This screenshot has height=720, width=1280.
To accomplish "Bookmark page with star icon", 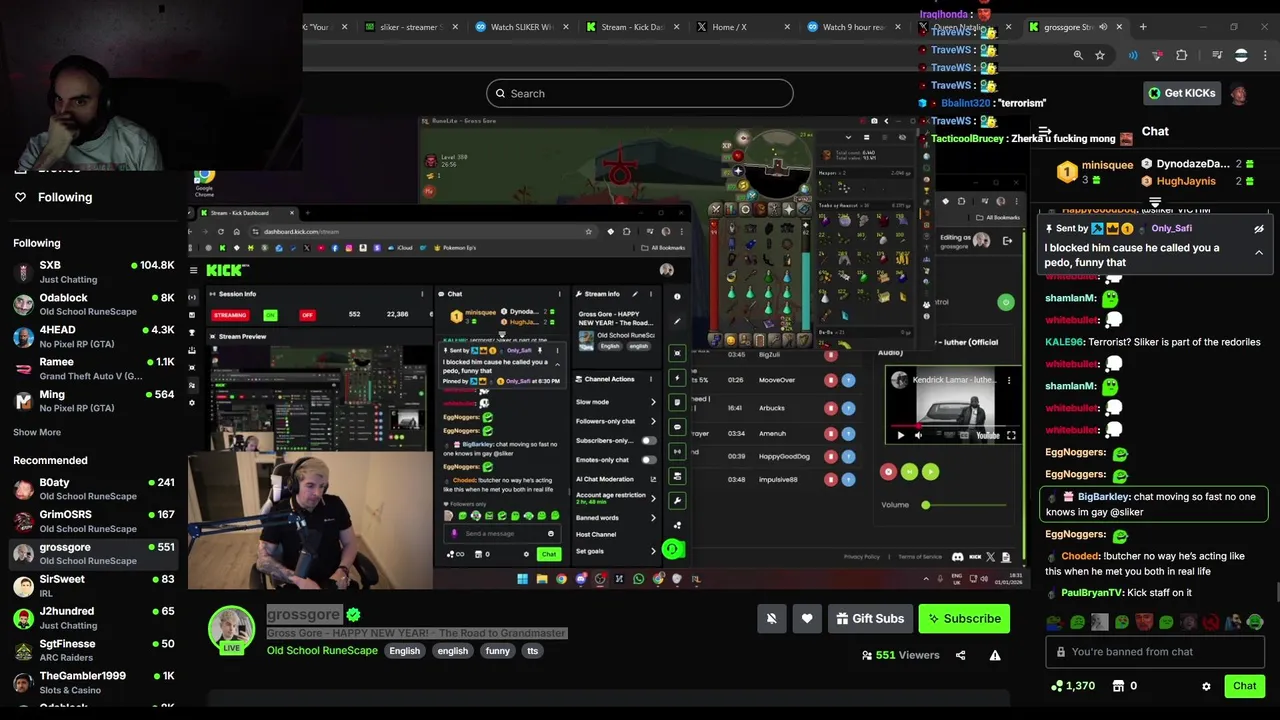I will (x=1100, y=55).
